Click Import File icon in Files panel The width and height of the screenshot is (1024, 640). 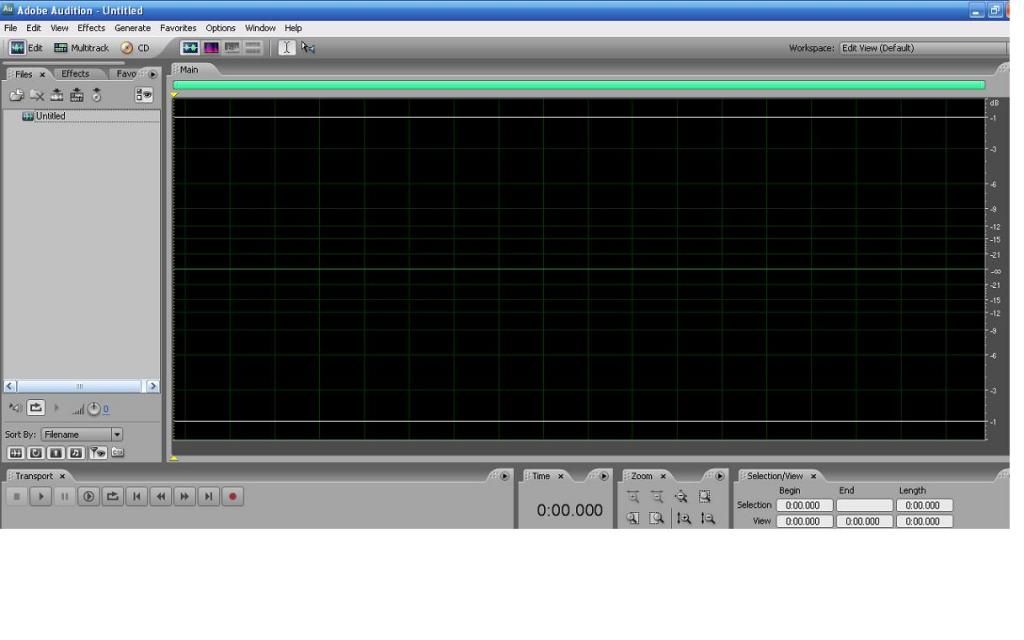tap(16, 95)
